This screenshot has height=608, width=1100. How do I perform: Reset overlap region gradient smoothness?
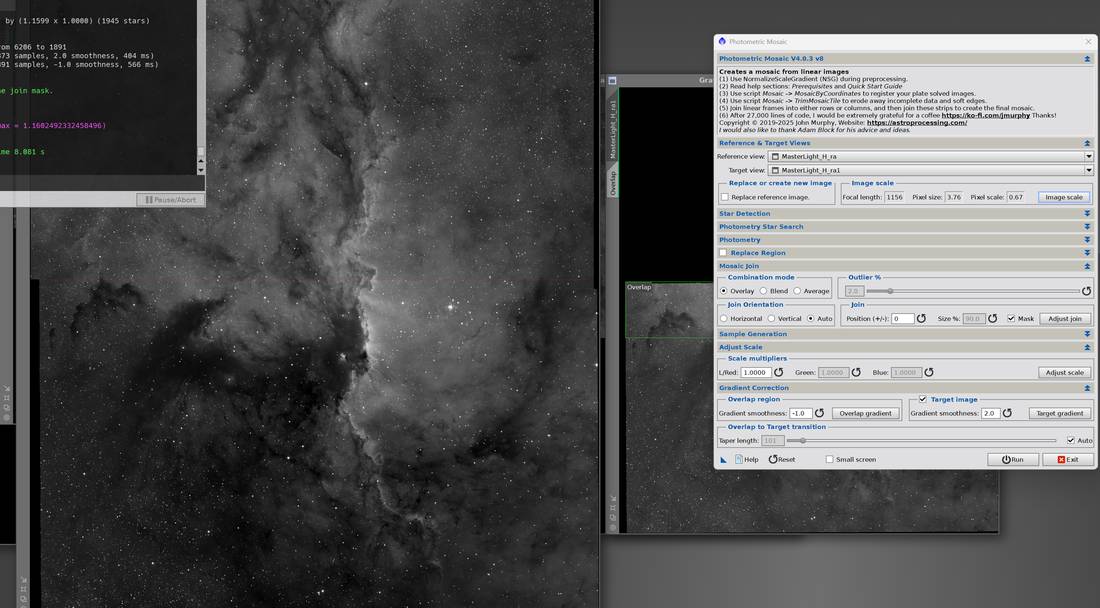819,413
